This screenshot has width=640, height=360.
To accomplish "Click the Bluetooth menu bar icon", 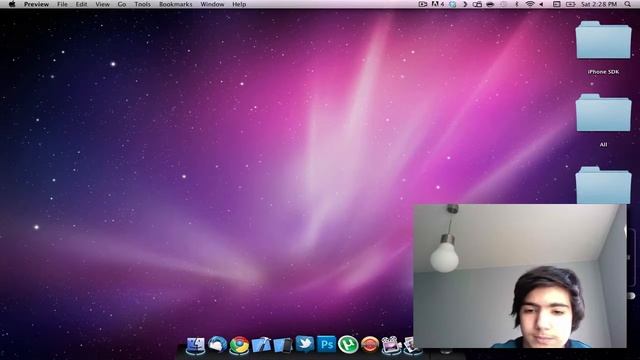I will 517,4.
